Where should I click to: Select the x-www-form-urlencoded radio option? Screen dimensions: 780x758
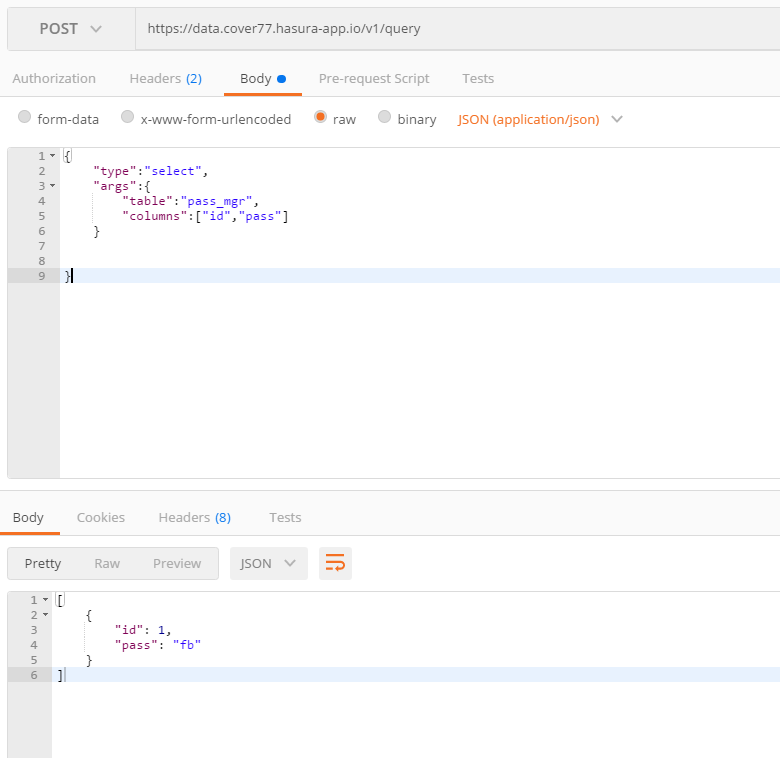pos(128,118)
